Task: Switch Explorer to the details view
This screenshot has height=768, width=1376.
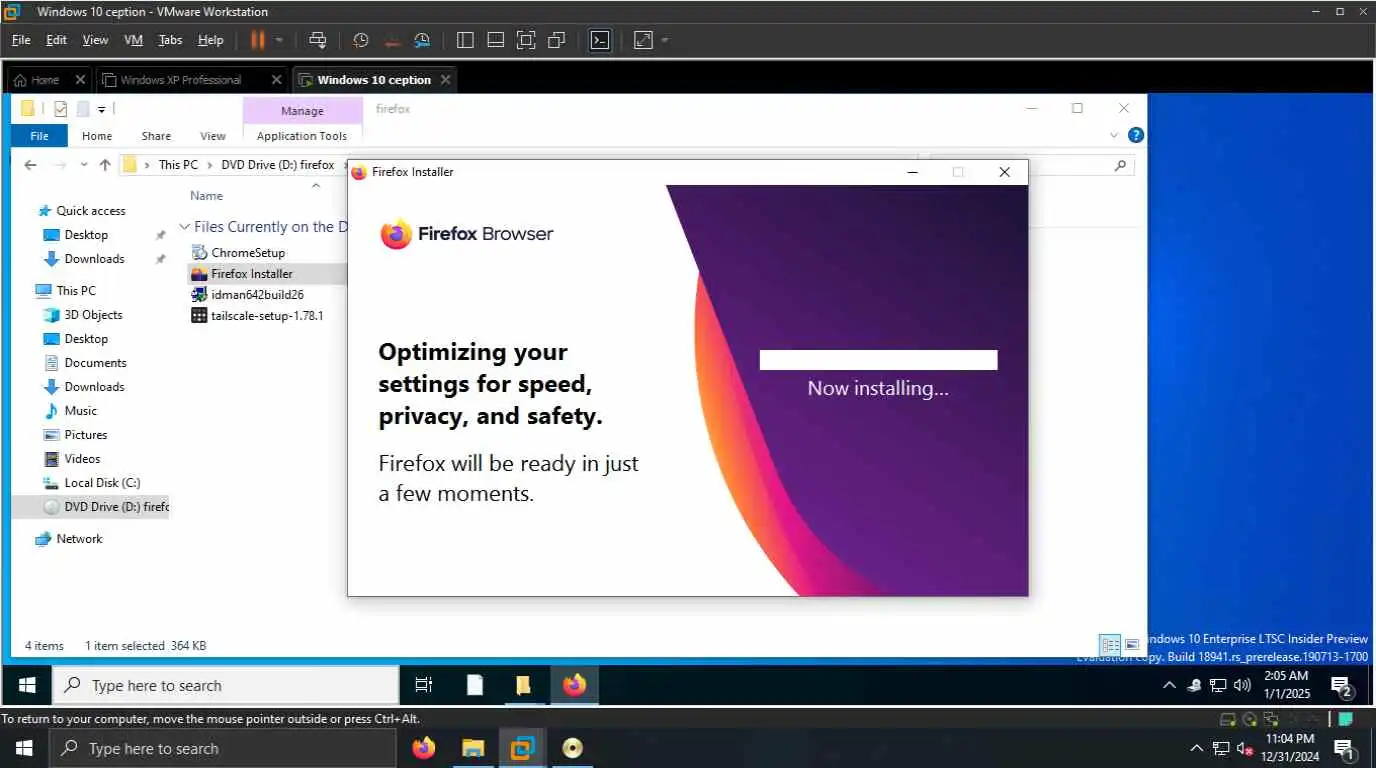Action: pyautogui.click(x=1110, y=645)
